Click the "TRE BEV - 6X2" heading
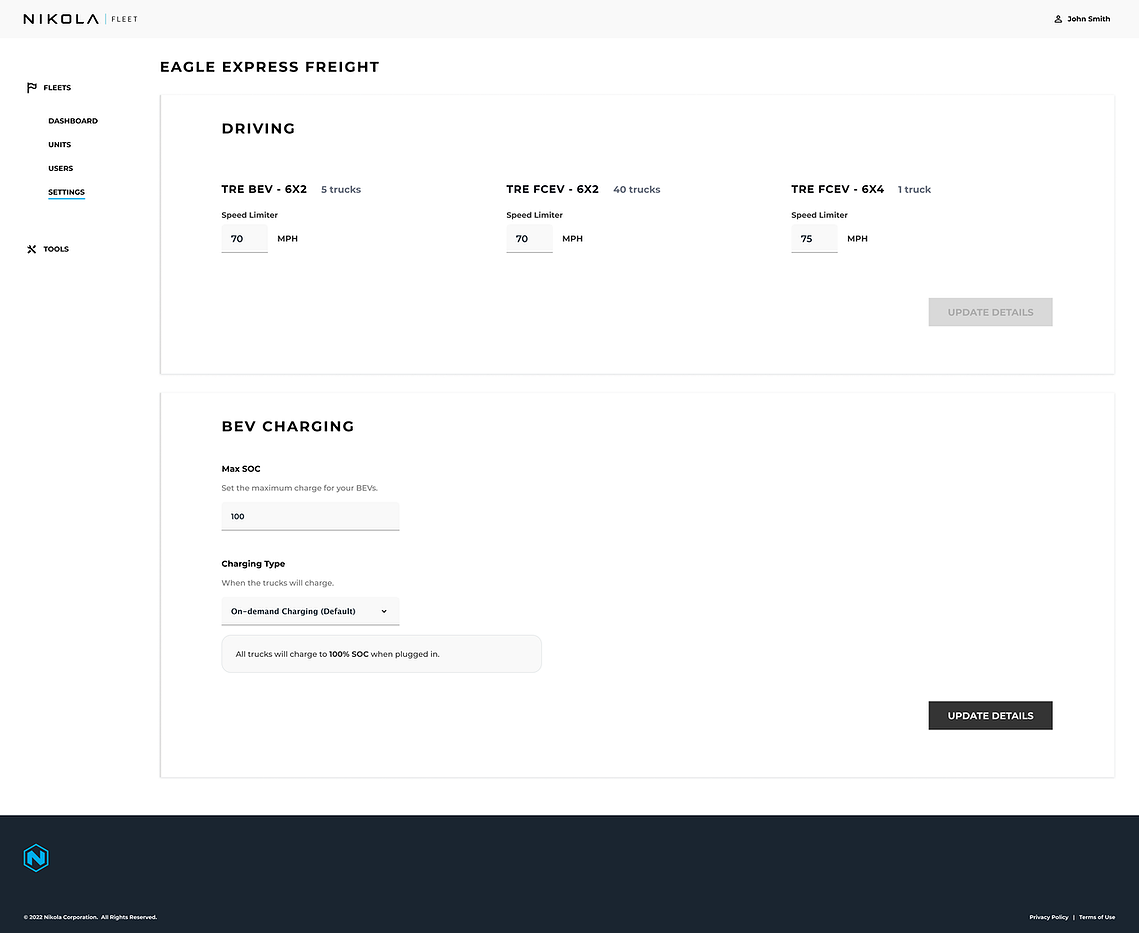The height and width of the screenshot is (933, 1139). pyautogui.click(x=264, y=189)
